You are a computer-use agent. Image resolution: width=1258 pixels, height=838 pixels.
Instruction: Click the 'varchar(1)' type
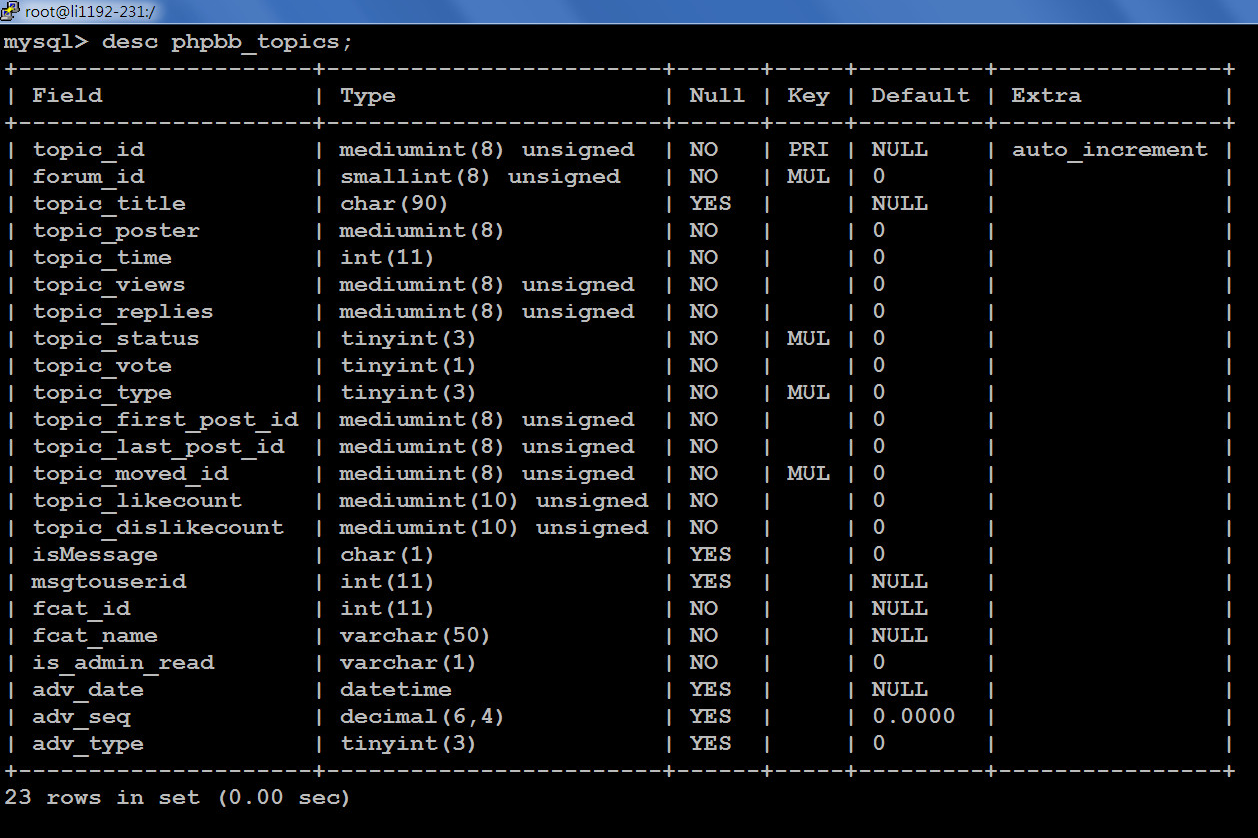(x=407, y=662)
